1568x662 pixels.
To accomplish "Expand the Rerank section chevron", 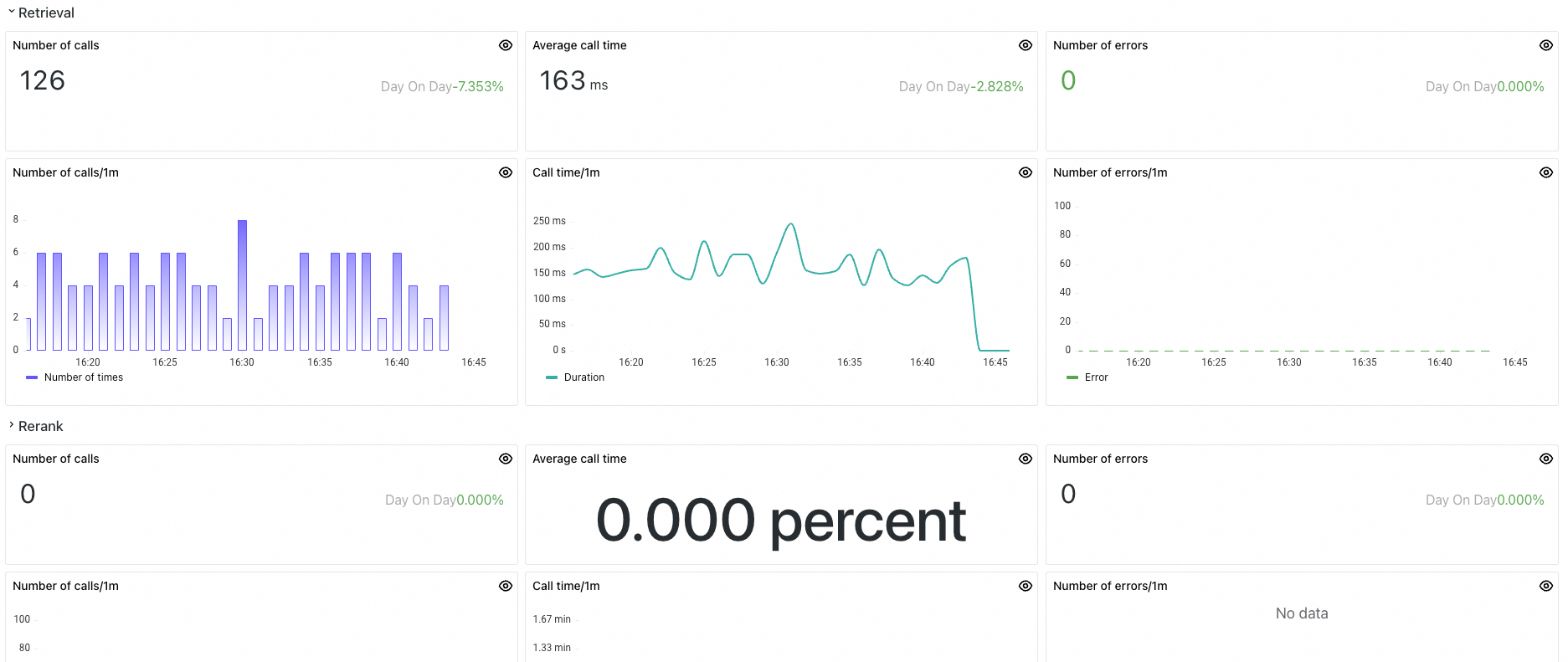I will pos(11,426).
